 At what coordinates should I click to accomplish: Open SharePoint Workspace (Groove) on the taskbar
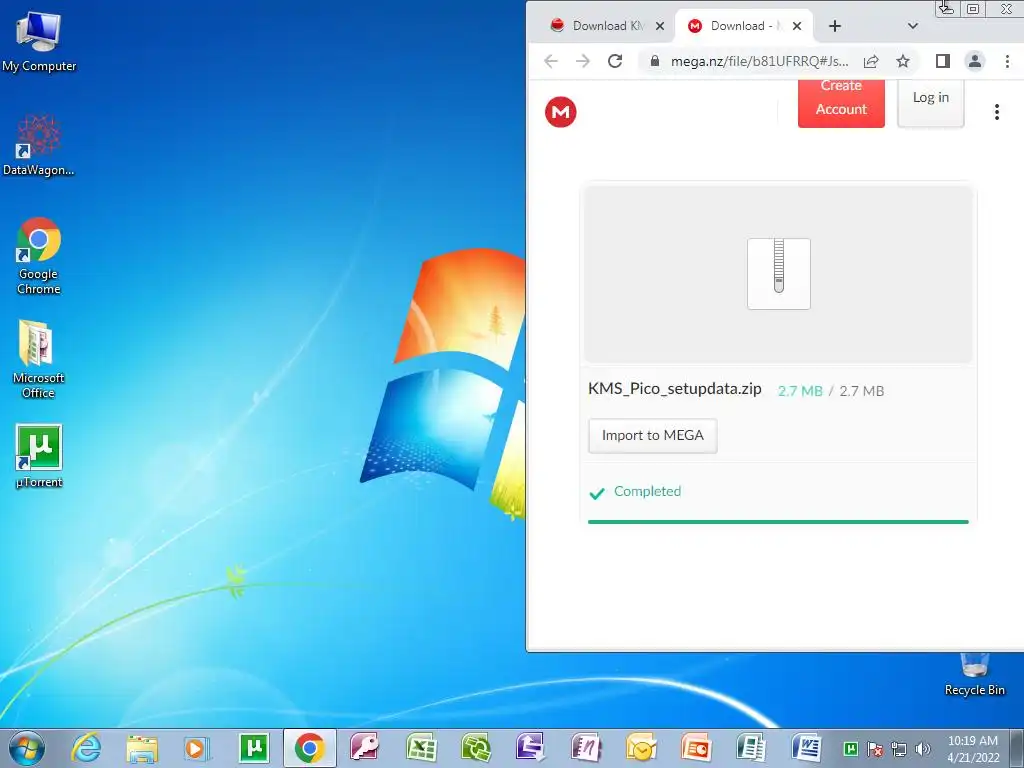476,748
